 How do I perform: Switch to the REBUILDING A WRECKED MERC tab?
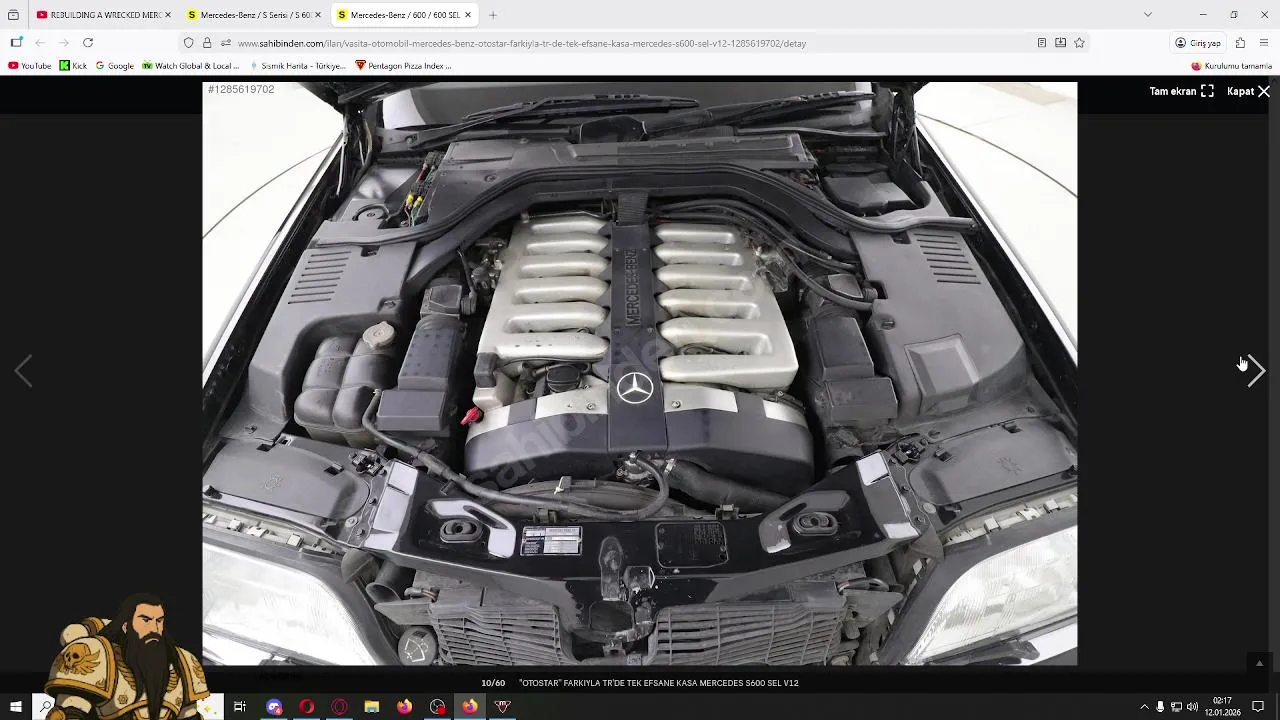click(104, 15)
